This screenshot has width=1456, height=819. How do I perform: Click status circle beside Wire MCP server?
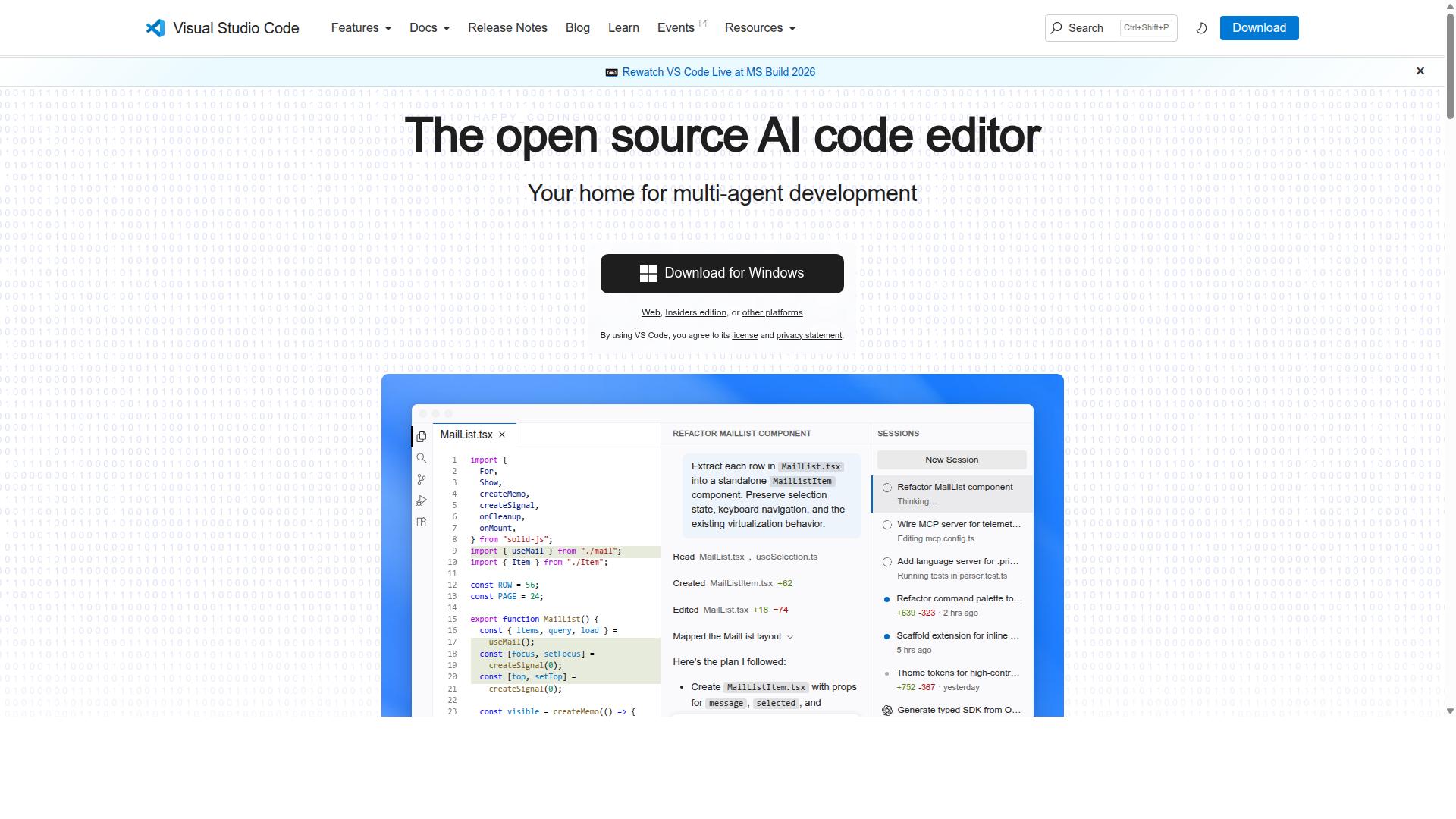point(887,525)
